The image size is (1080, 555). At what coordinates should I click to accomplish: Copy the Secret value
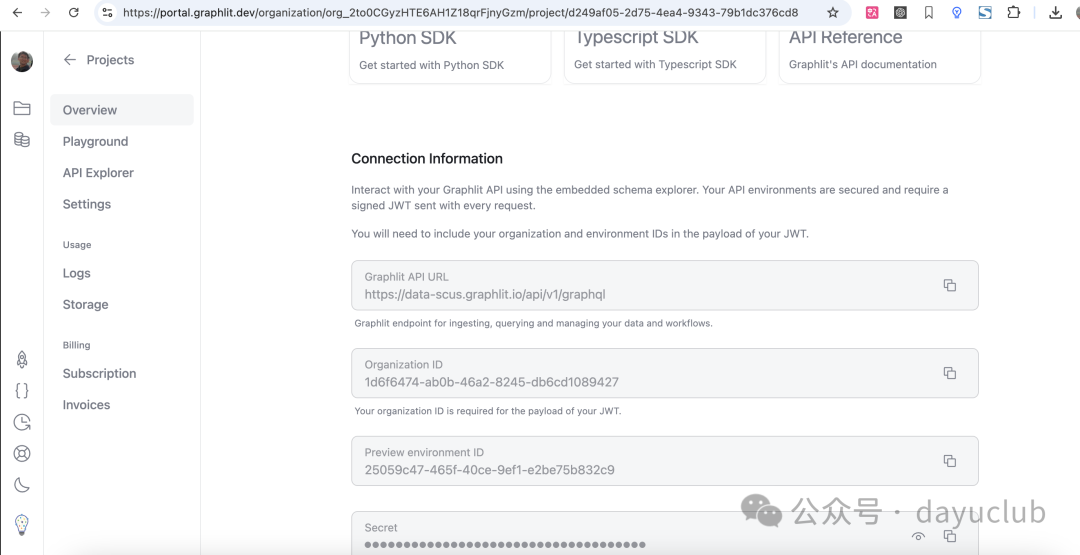[x=949, y=537]
